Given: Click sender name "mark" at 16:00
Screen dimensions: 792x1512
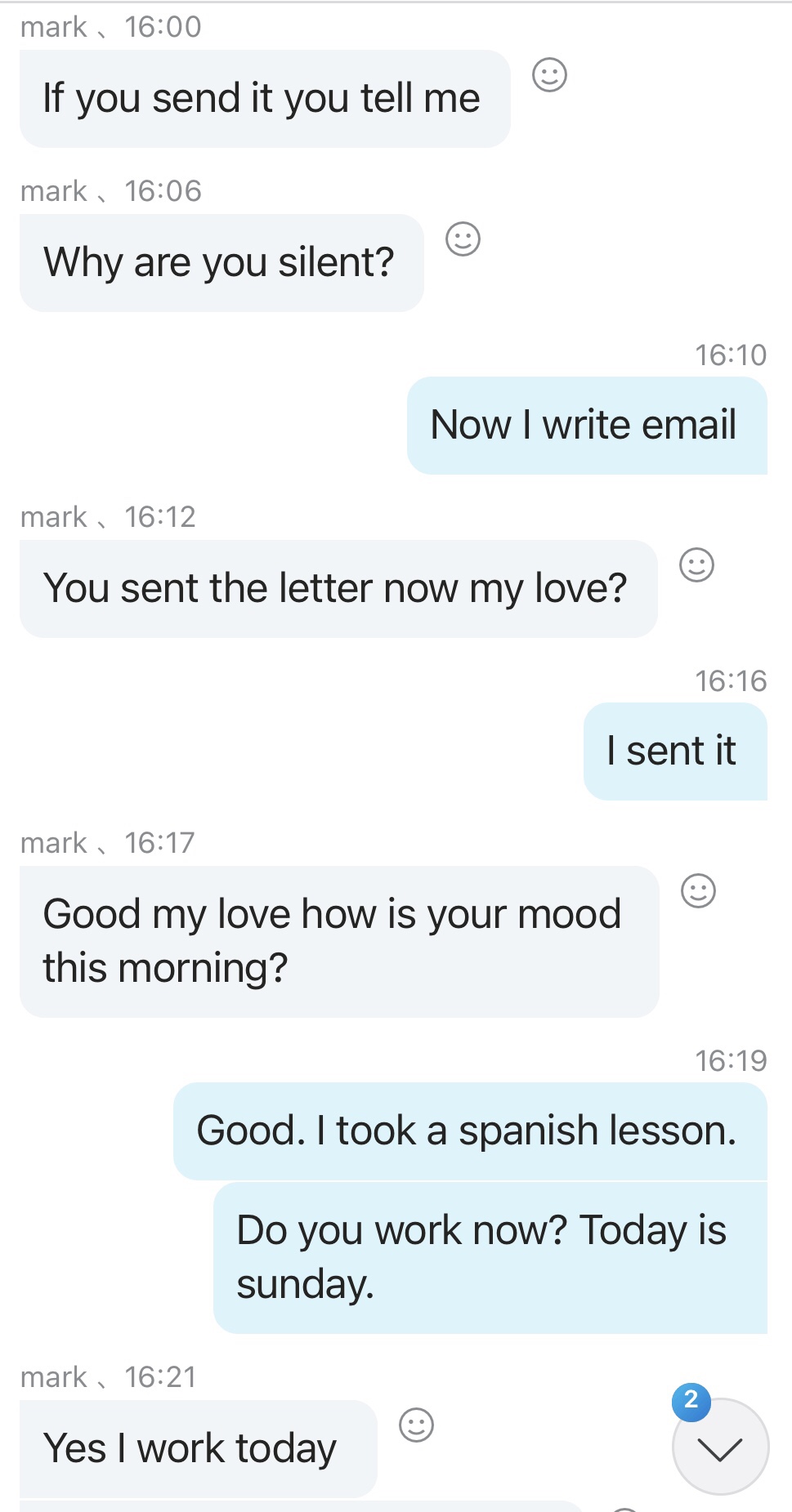Looking at the screenshot, I should [x=54, y=28].
